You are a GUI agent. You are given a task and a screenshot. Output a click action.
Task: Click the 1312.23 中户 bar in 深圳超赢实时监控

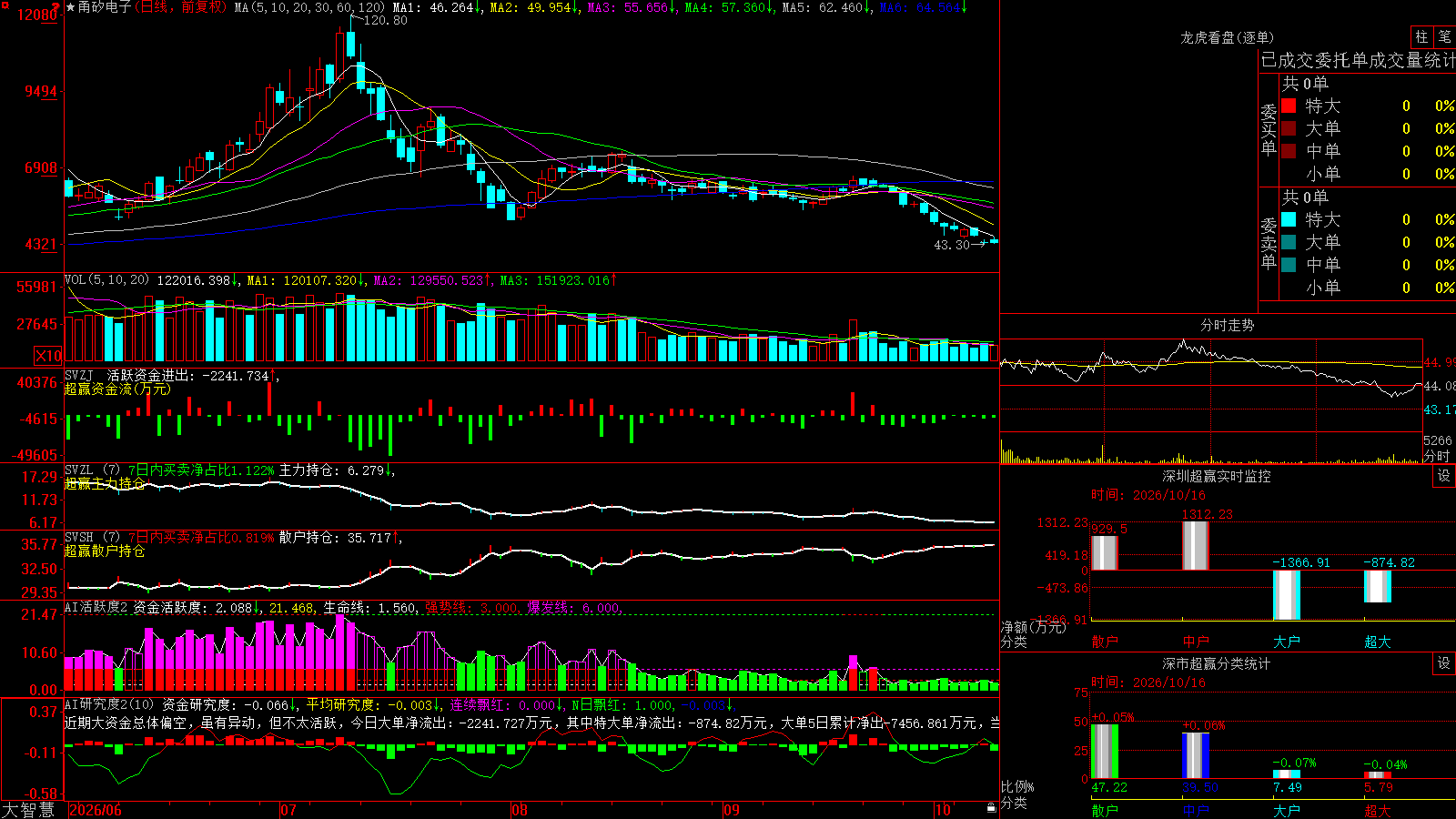pyautogui.click(x=1195, y=546)
